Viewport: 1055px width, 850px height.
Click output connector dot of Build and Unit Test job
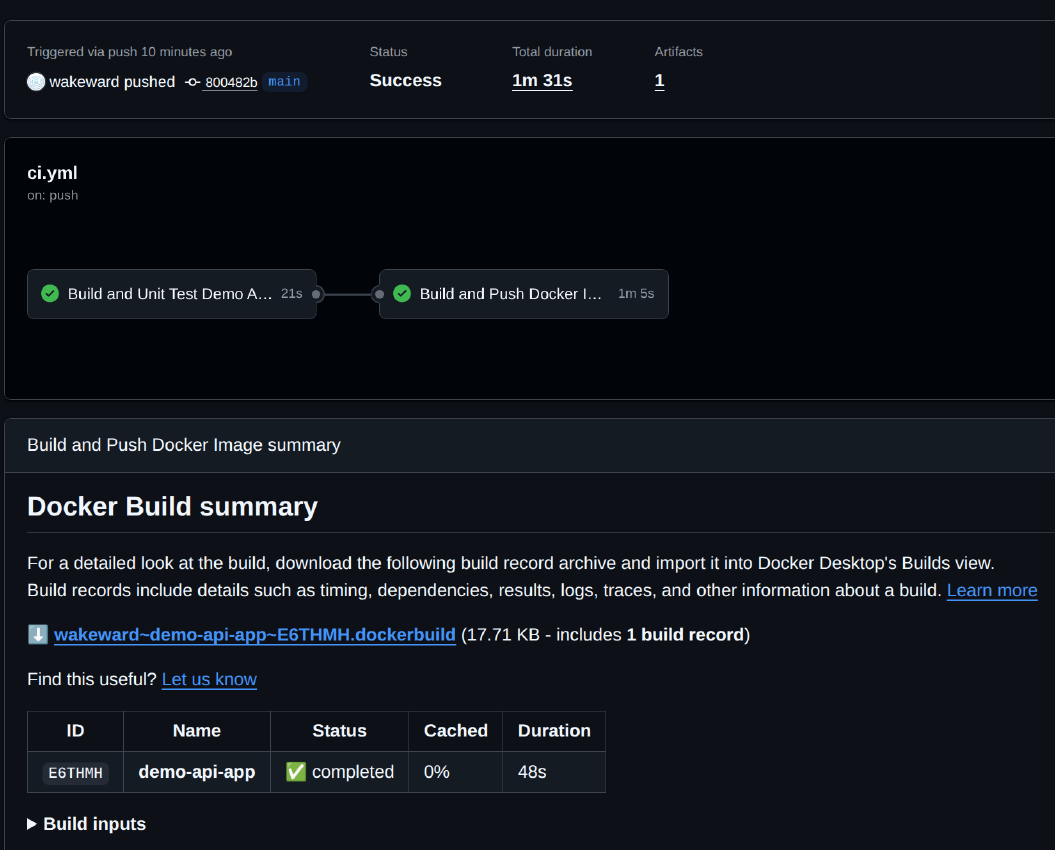[x=317, y=294]
